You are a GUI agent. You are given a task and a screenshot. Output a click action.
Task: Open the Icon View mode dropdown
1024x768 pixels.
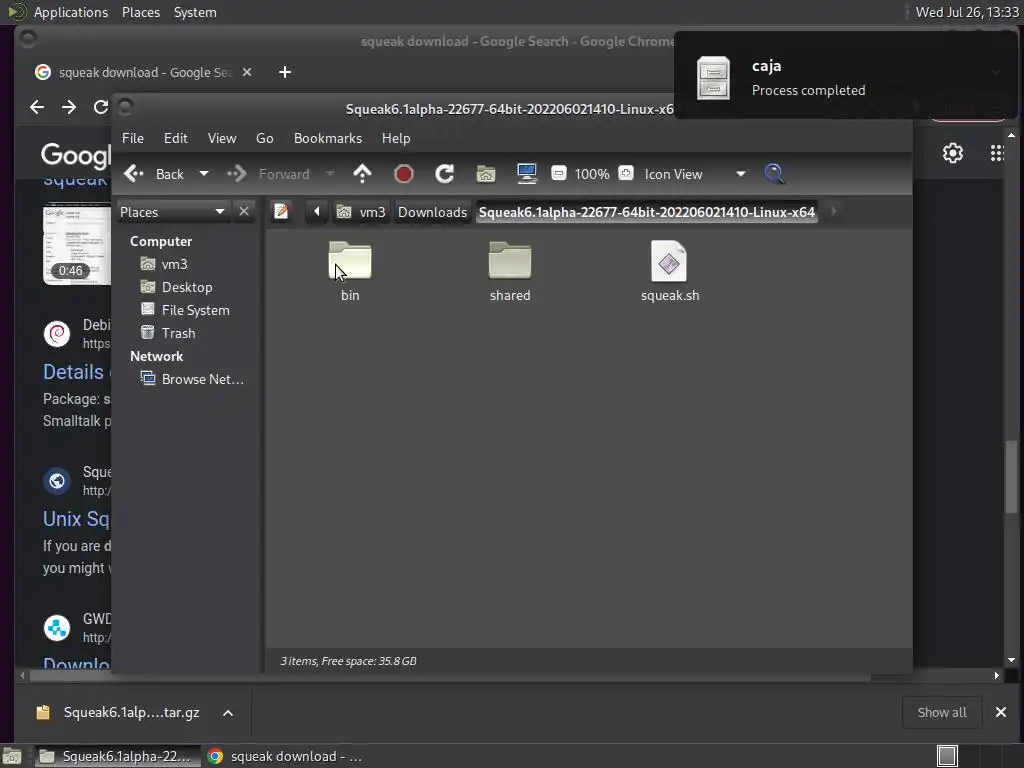tap(695, 174)
